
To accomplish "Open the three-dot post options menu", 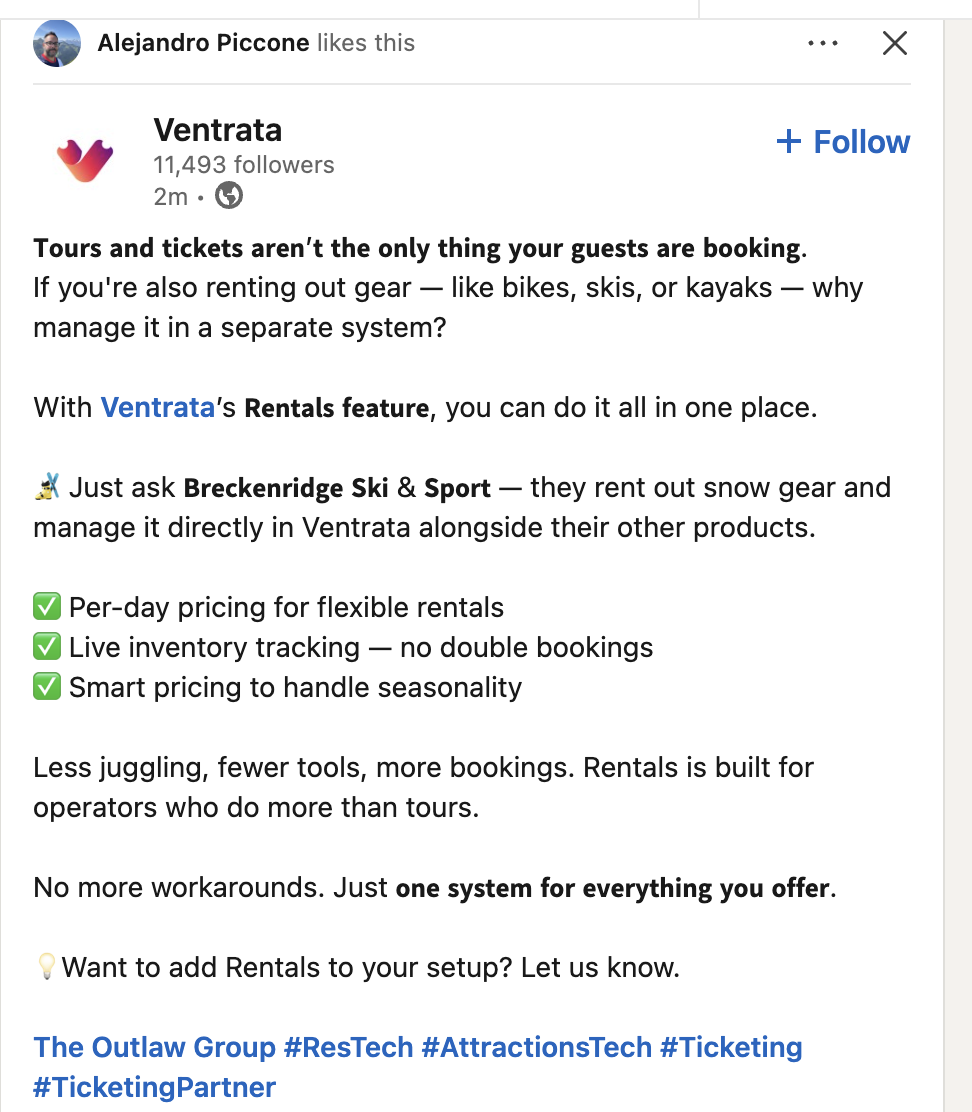I will coord(822,43).
